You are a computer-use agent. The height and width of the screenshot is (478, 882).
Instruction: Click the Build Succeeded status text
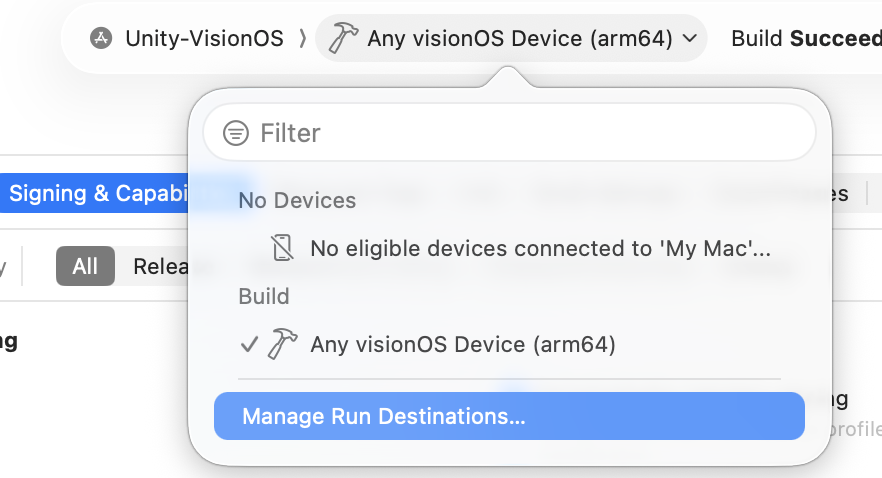pos(805,39)
